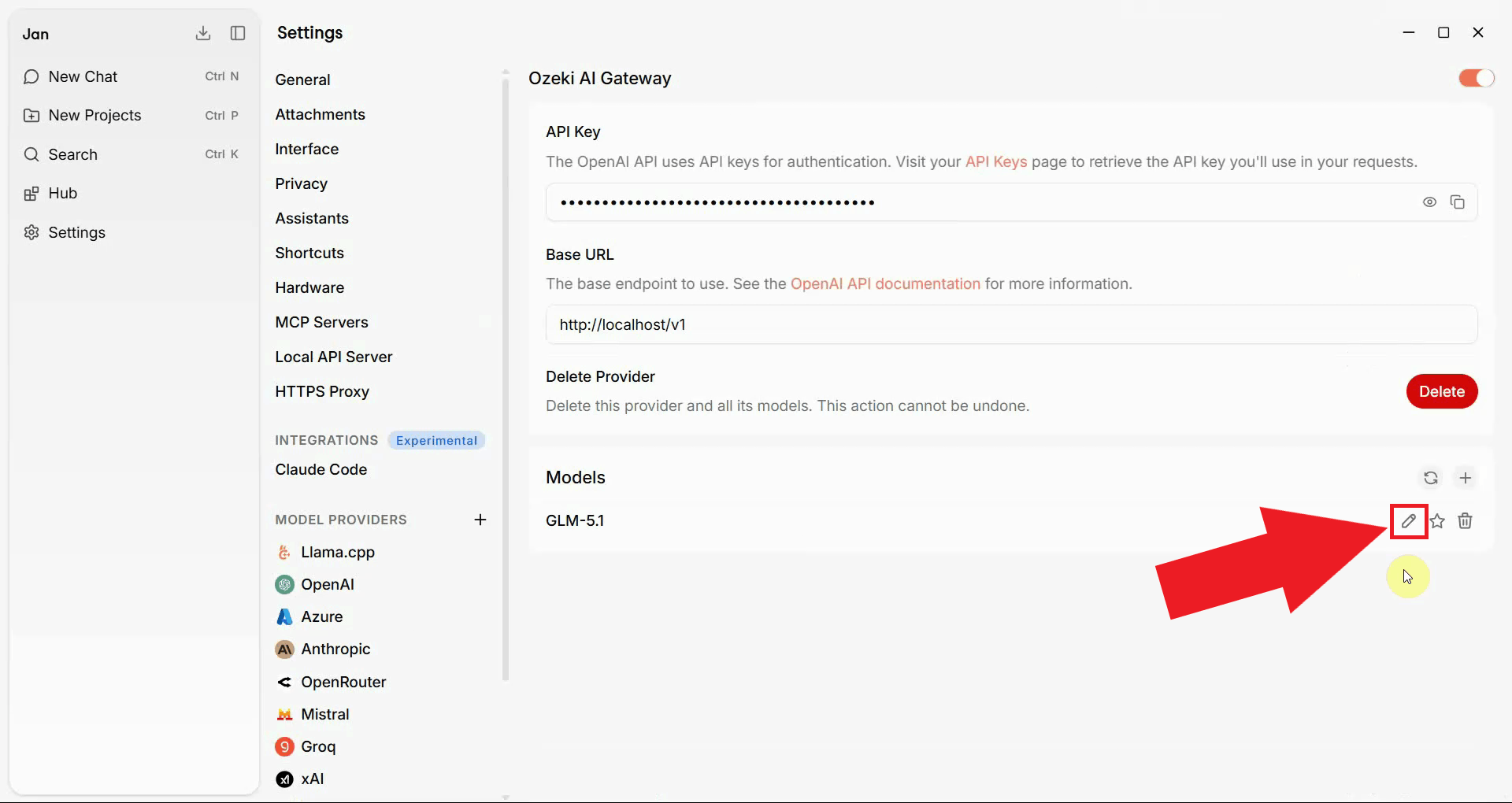Click the Experimental badge
Screen dimensions: 1512x803
pos(436,440)
